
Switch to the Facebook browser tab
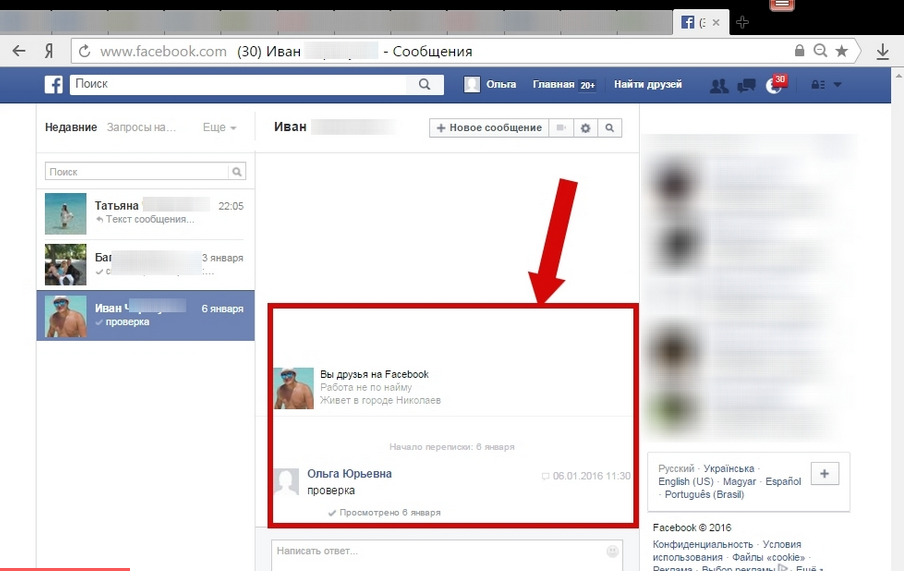699,22
